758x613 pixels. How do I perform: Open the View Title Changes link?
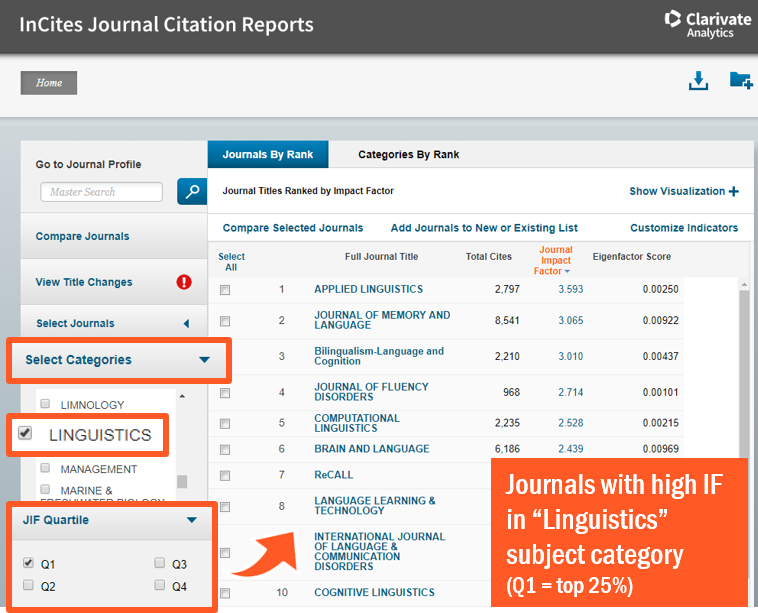coord(84,282)
